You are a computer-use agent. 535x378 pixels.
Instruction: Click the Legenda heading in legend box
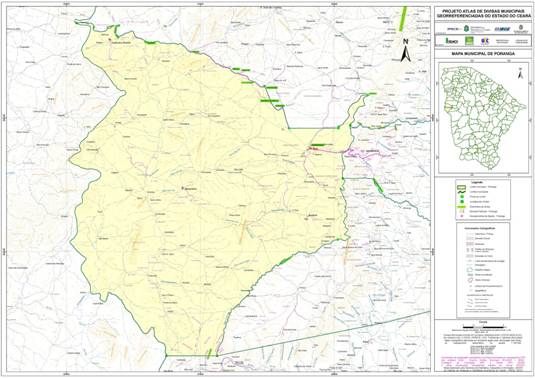tap(477, 183)
